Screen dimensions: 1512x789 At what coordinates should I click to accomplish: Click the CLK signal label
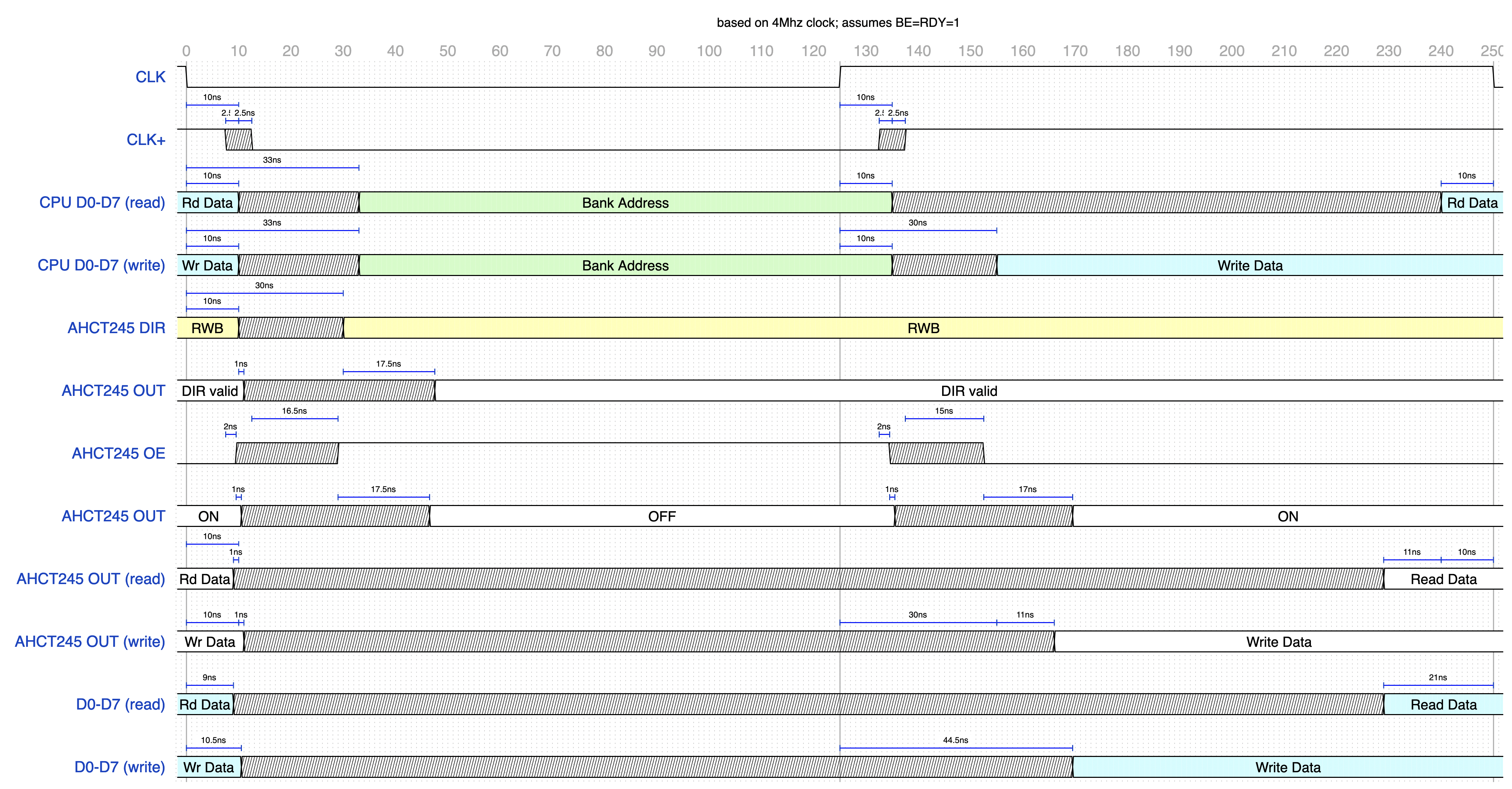pyautogui.click(x=150, y=77)
